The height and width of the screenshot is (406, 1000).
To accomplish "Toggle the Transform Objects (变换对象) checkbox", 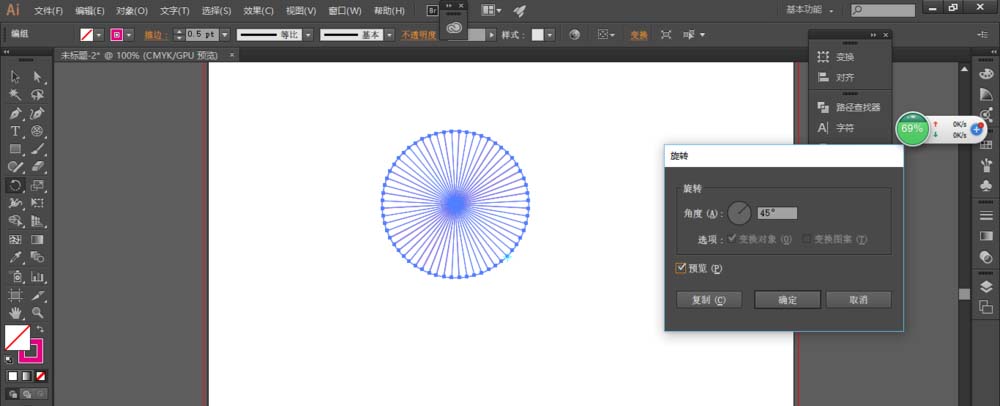I will 732,239.
